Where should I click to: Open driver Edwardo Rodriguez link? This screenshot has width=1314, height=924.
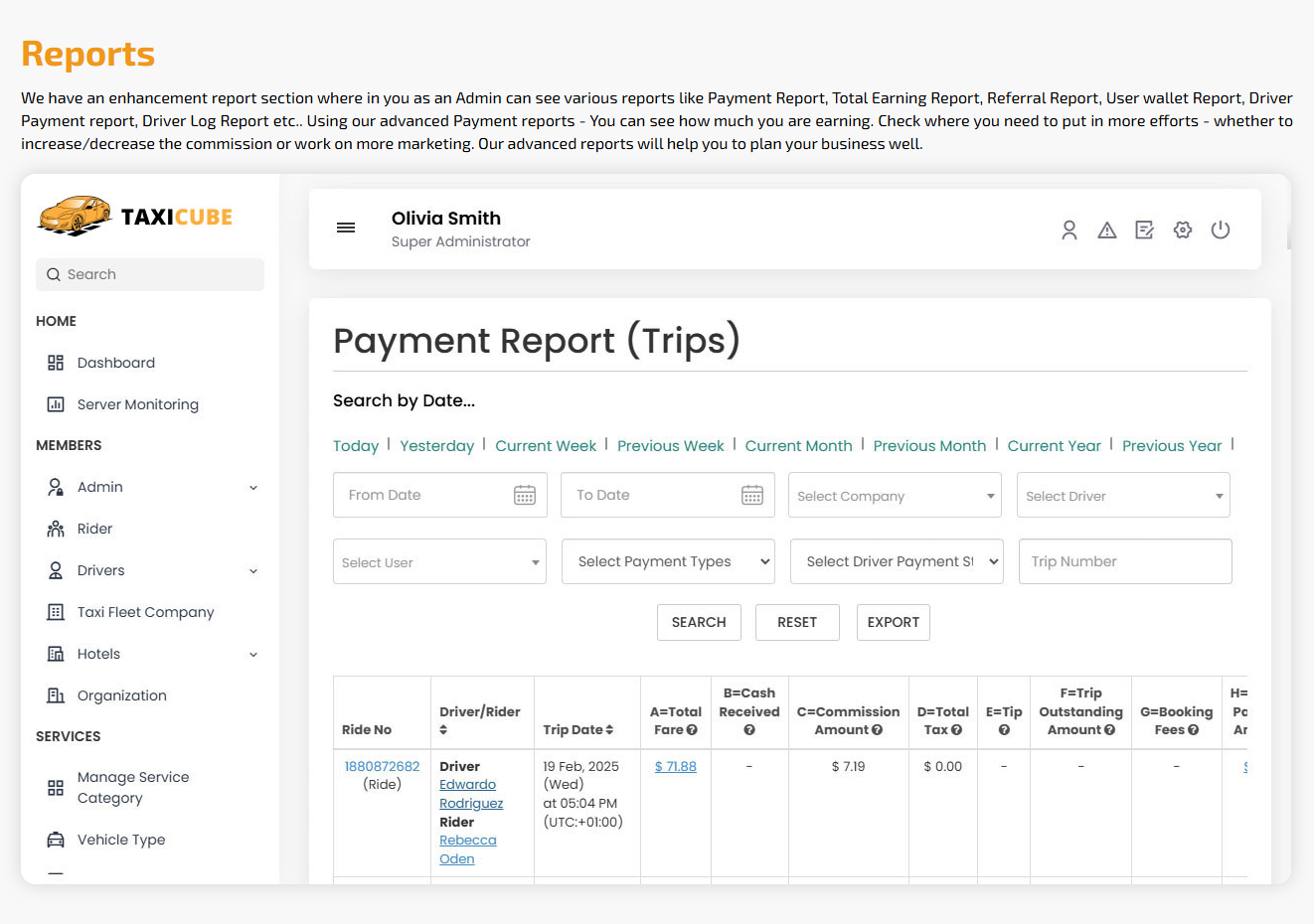[471, 794]
